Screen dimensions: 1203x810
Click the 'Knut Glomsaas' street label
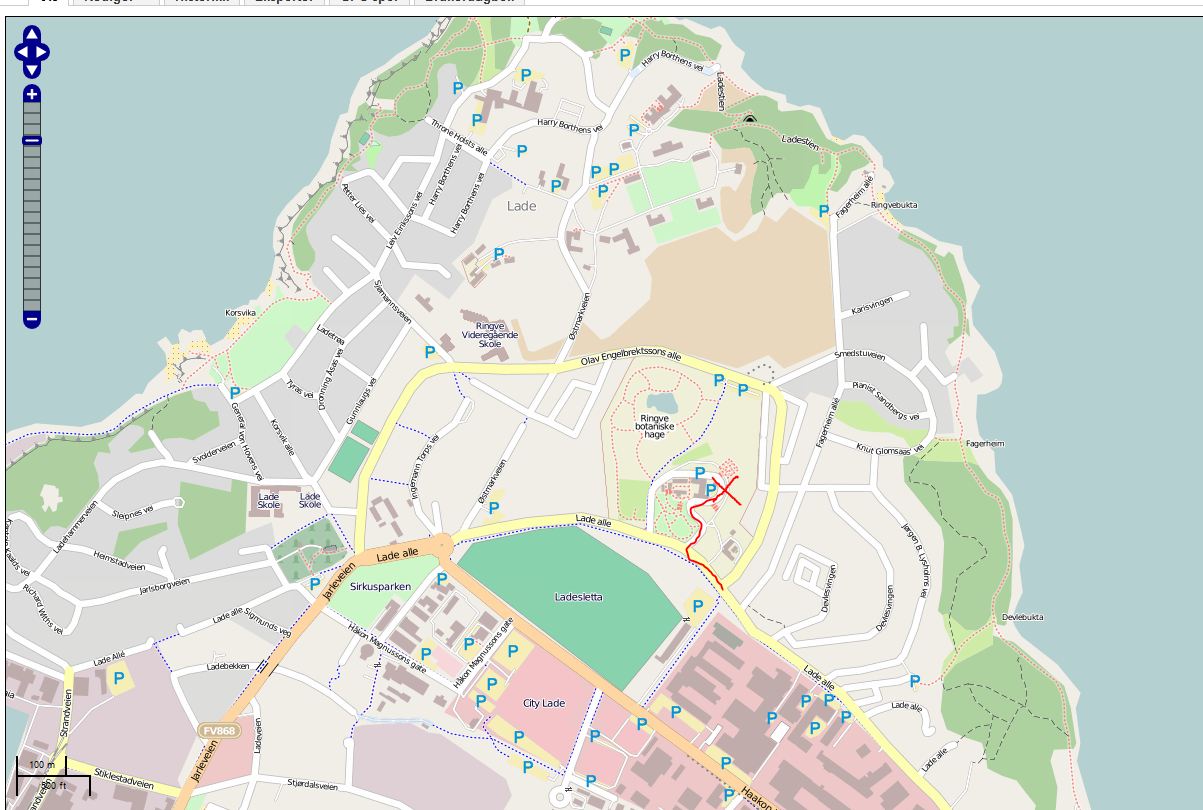[x=889, y=450]
